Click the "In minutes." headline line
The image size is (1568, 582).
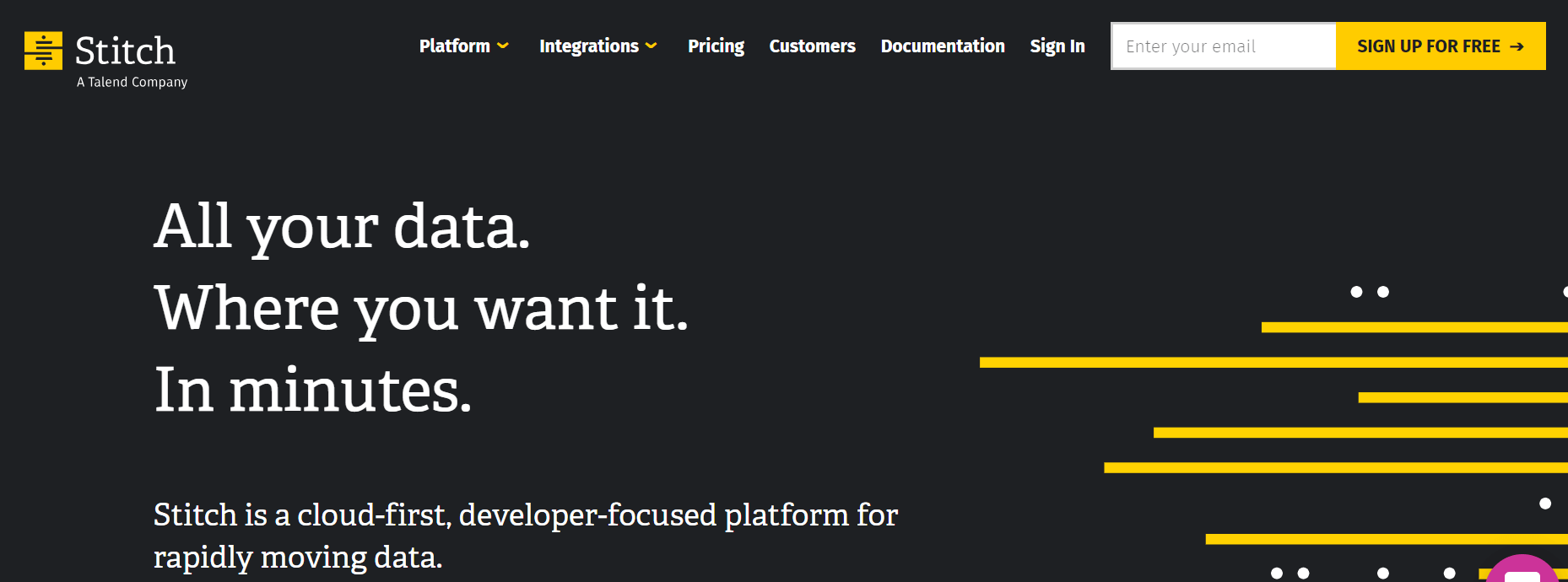click(312, 391)
